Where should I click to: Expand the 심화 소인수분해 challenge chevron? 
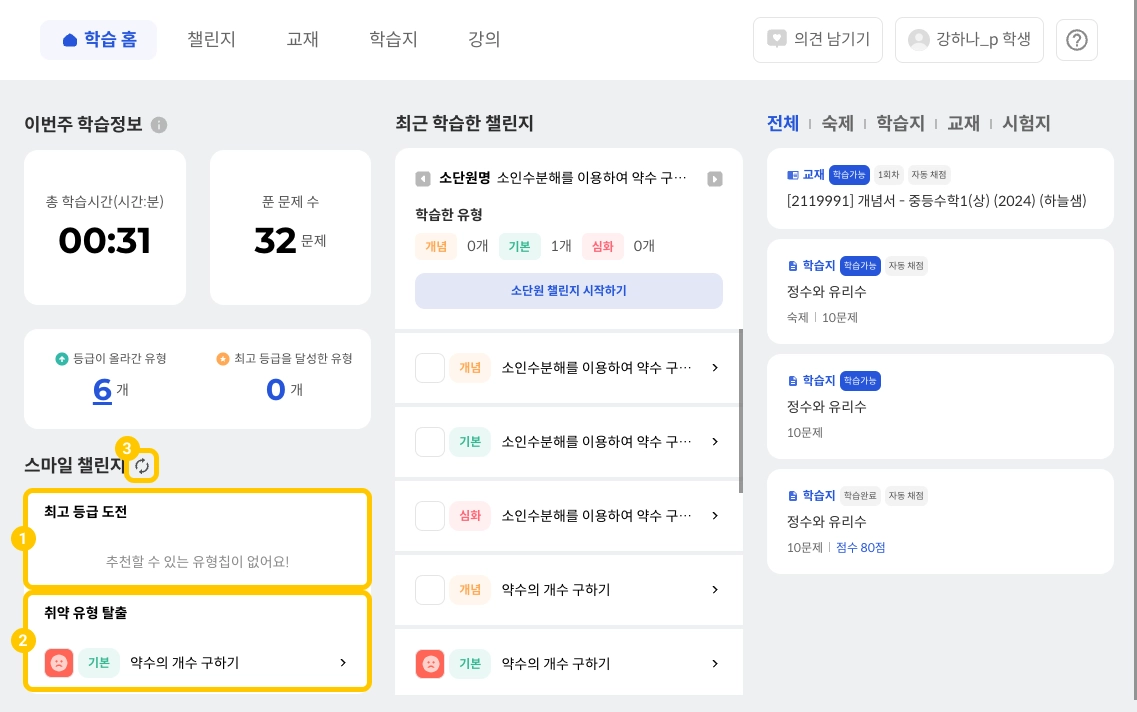point(715,516)
